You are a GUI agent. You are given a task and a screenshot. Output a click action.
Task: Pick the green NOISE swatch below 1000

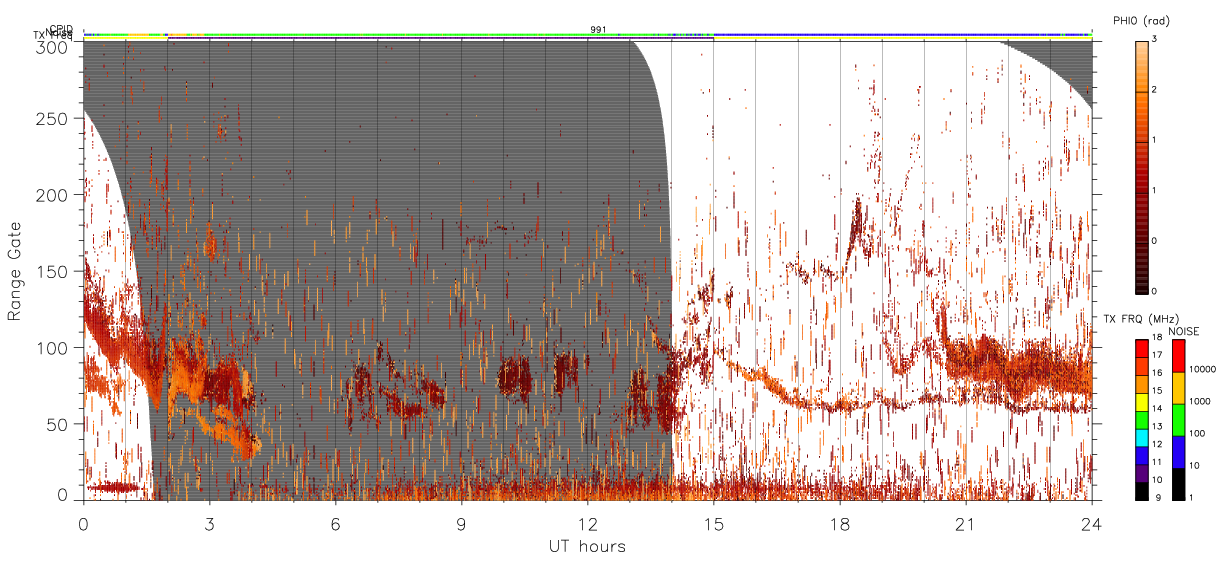1179,420
